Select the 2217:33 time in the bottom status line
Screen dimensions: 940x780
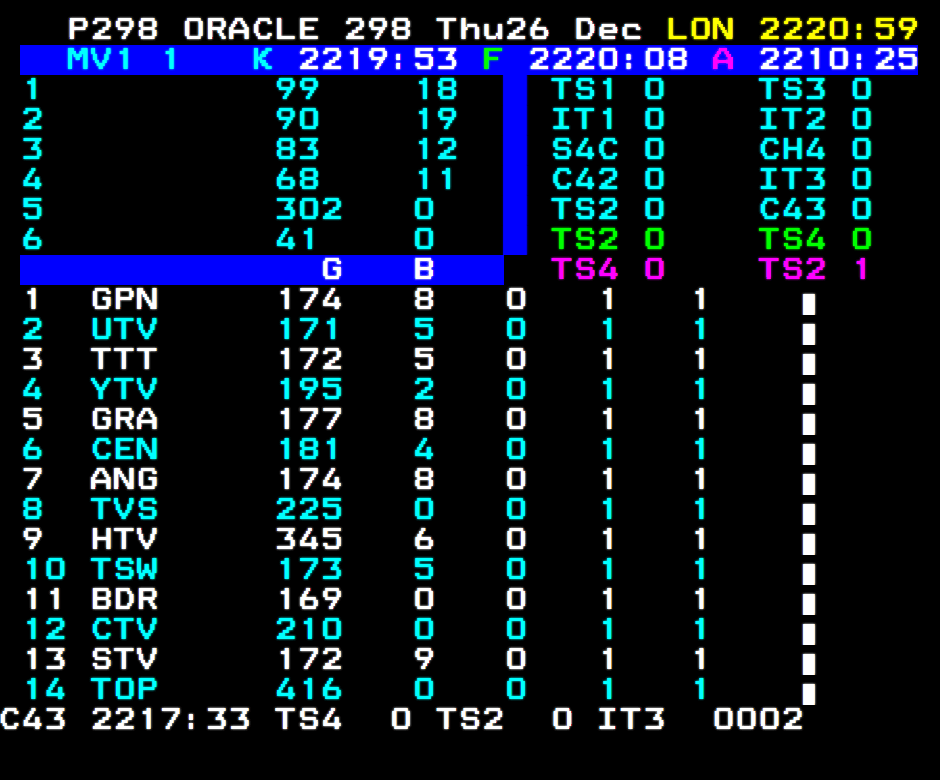[x=170, y=718]
